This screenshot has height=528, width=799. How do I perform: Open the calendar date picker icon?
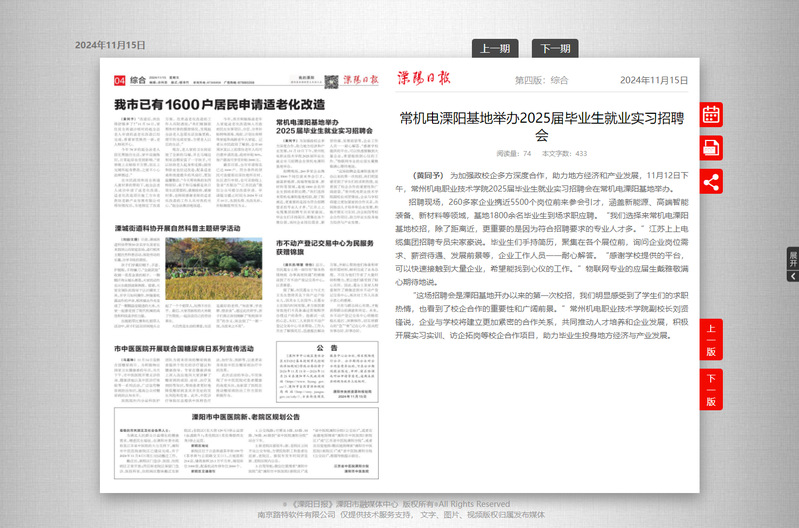[711, 115]
